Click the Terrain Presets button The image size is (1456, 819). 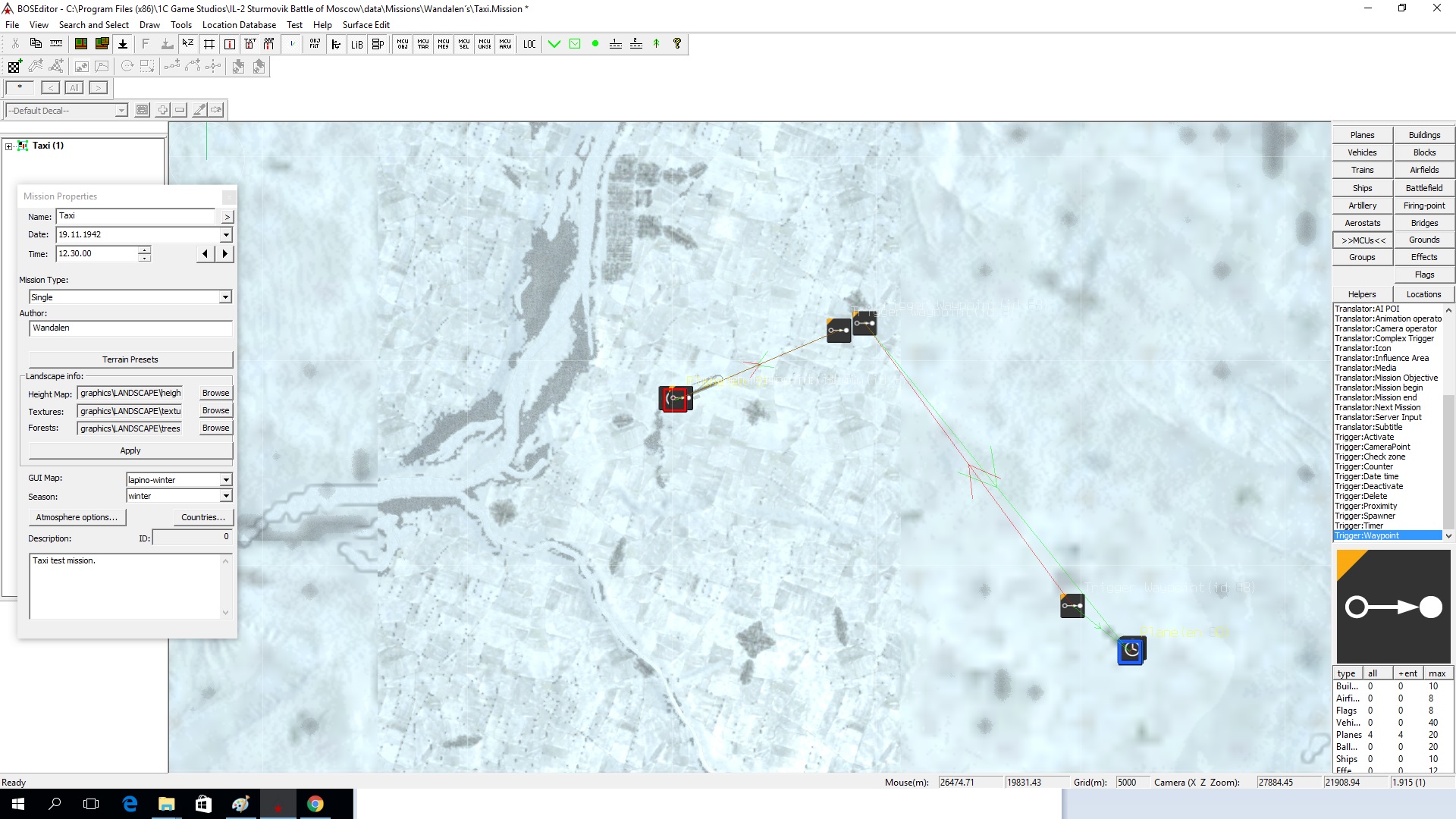pyautogui.click(x=130, y=359)
